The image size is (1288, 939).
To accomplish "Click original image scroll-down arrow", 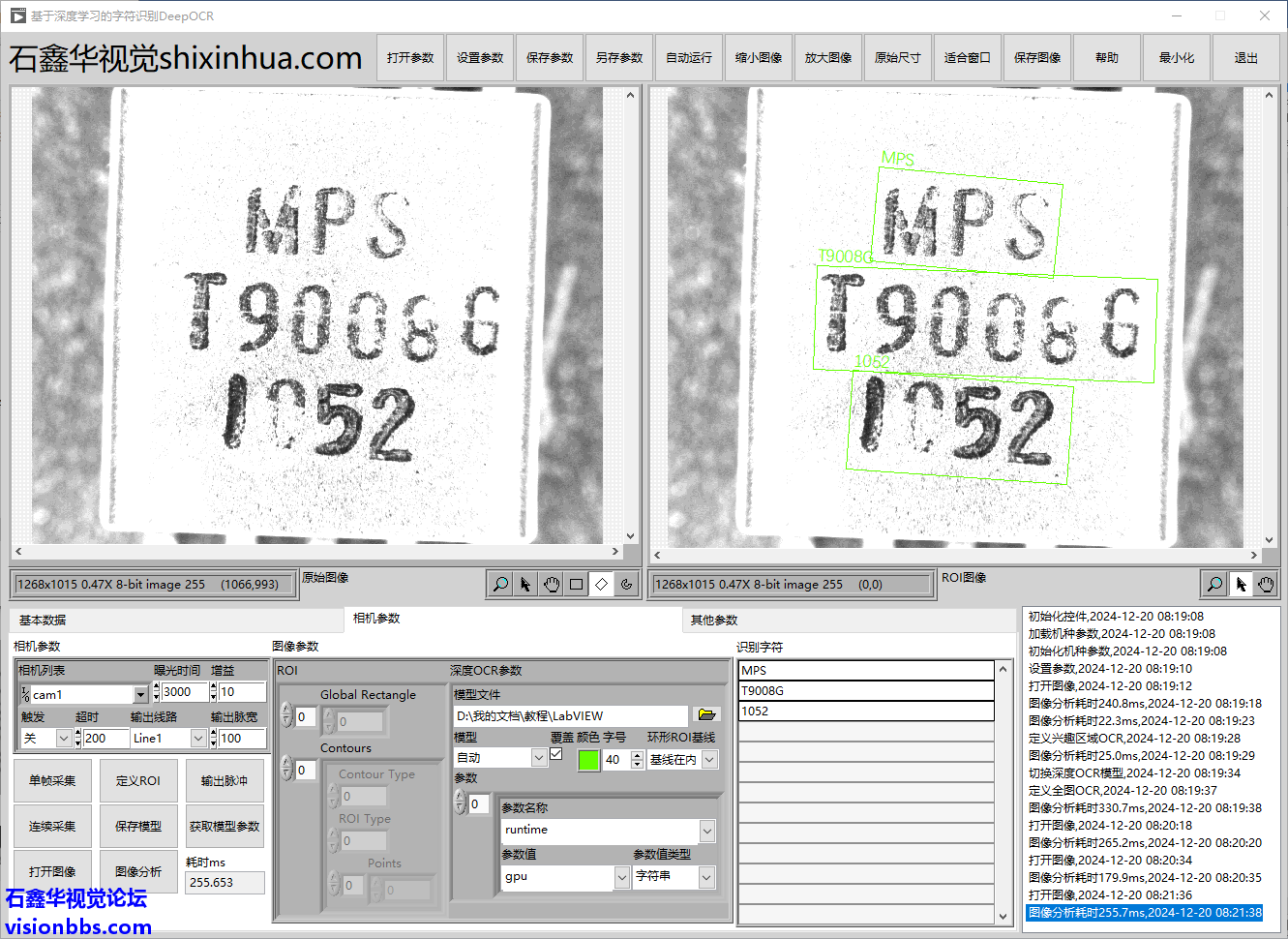I will point(630,535).
